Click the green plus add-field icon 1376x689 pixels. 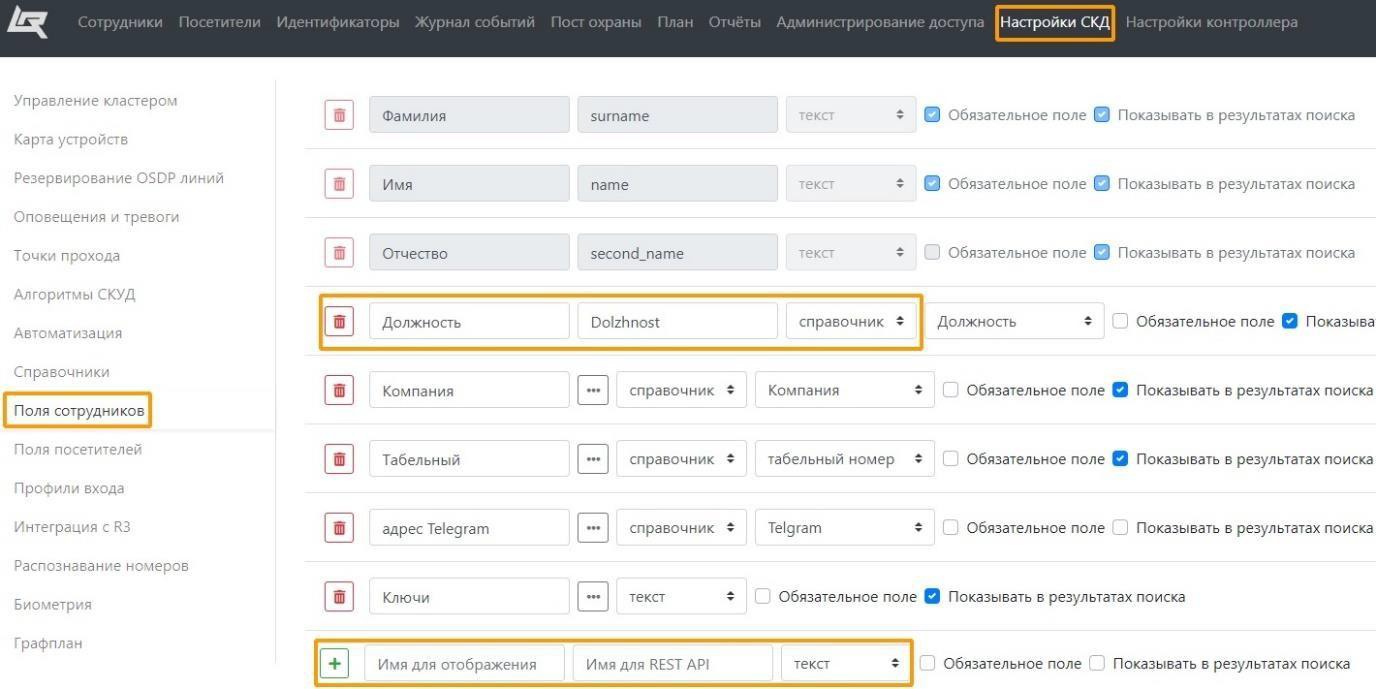click(335, 663)
